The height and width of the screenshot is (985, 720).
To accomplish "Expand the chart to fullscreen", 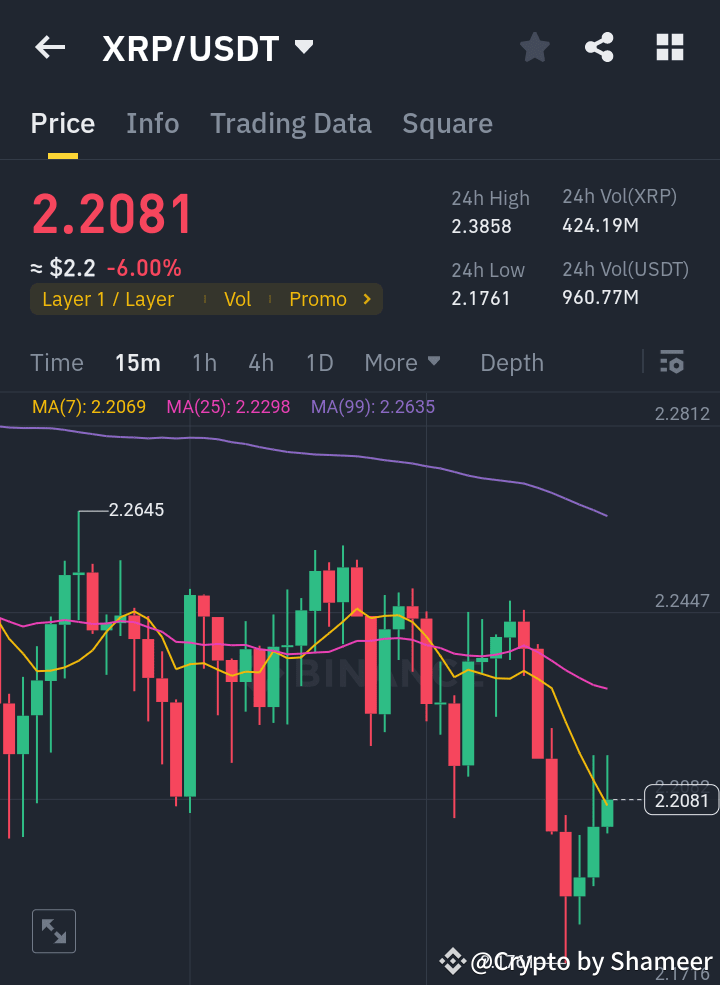I will pyautogui.click(x=53, y=930).
